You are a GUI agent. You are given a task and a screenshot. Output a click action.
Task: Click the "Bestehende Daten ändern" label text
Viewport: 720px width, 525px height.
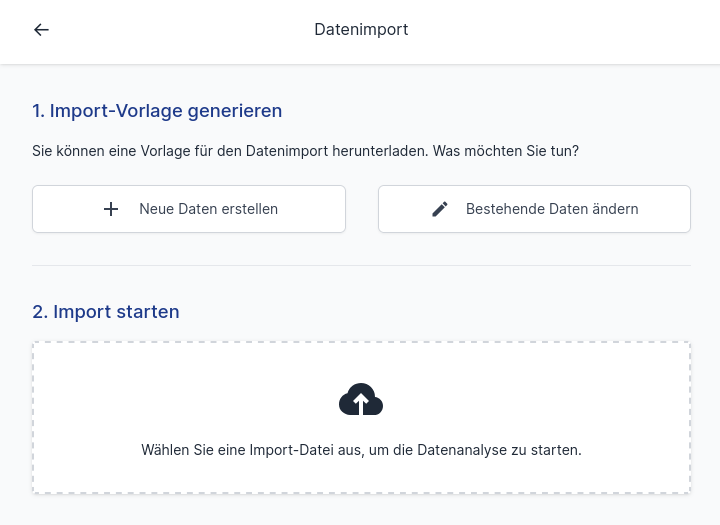552,209
